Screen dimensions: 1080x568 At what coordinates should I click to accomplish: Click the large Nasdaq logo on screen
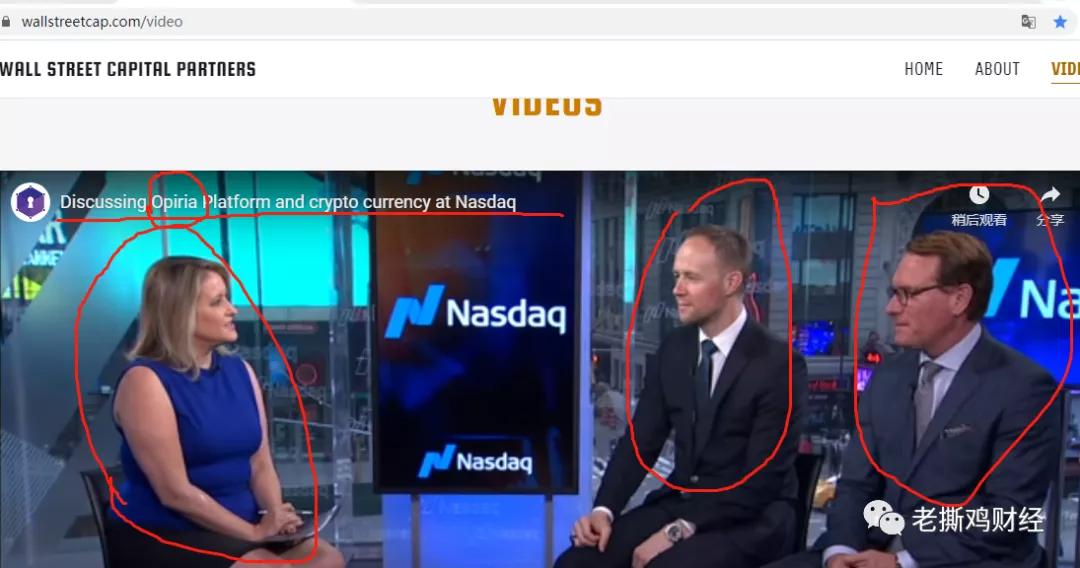click(x=475, y=312)
